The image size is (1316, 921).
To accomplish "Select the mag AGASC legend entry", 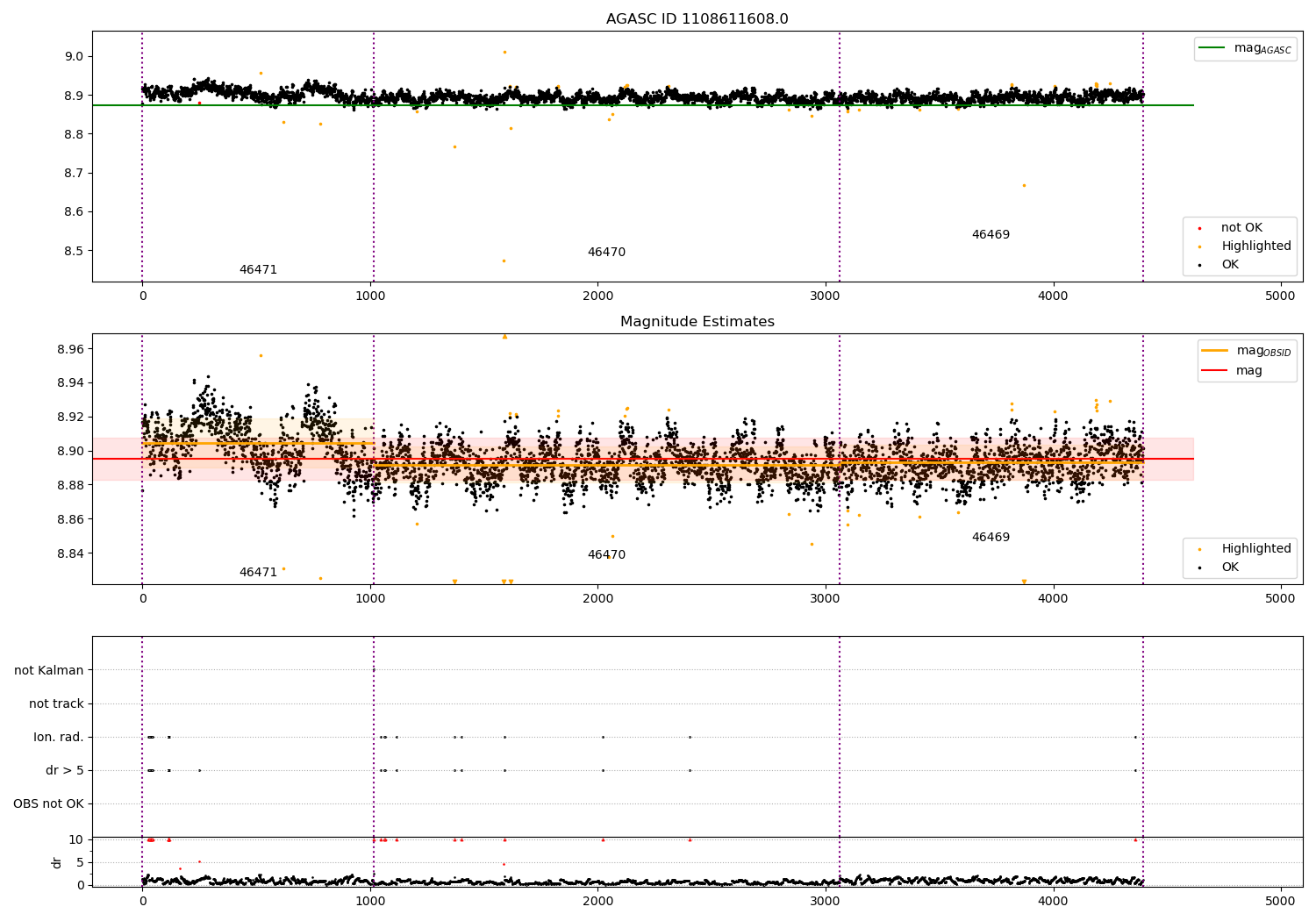I will pos(1245,48).
